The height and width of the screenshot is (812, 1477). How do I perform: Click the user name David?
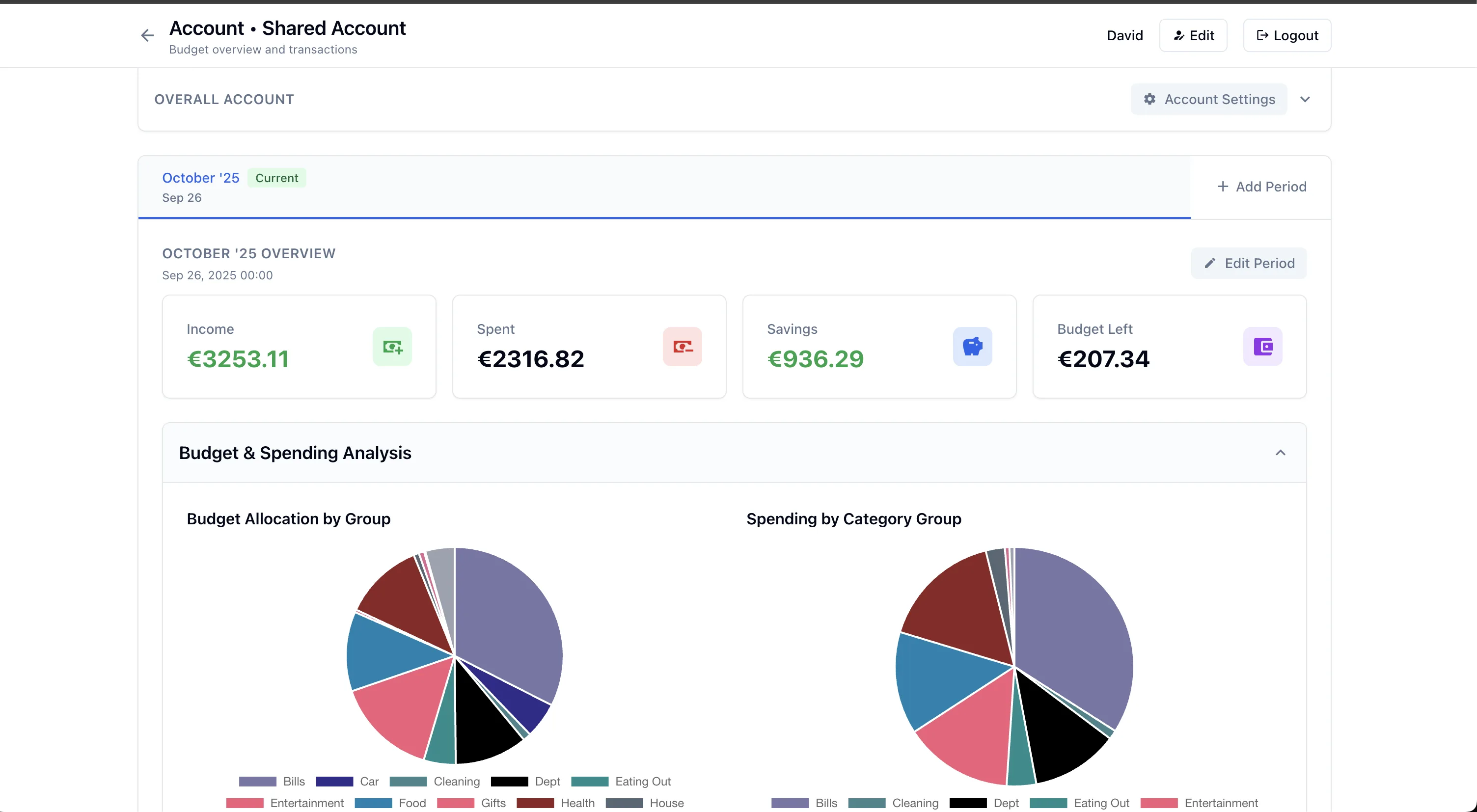1124,35
